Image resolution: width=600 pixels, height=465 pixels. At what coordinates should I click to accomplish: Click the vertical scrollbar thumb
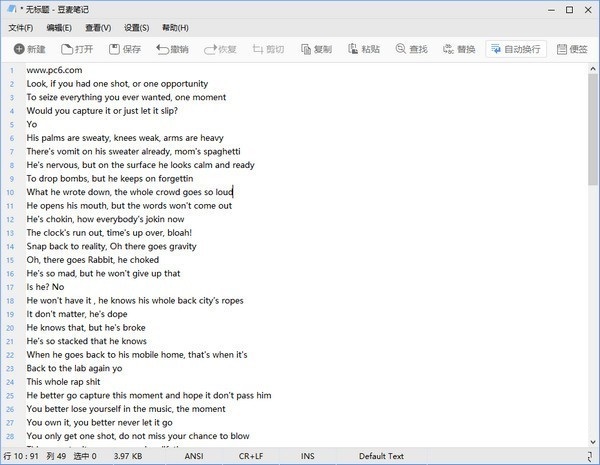593,129
